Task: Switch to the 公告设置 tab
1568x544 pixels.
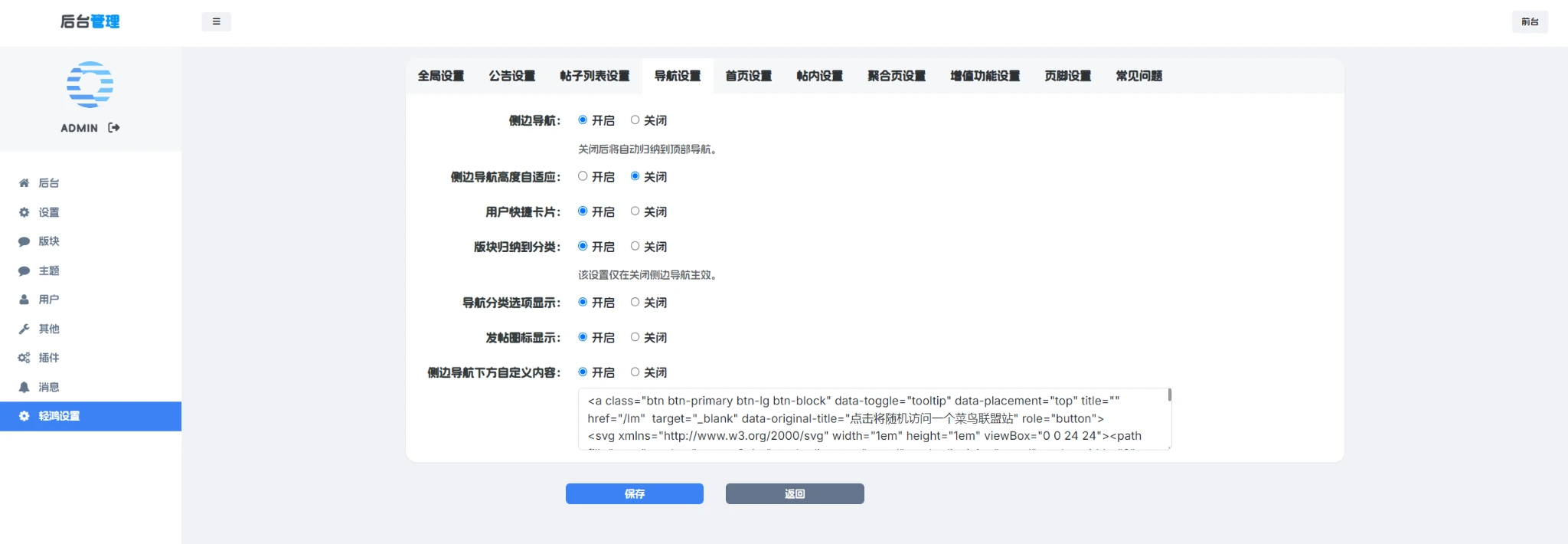Action: (x=512, y=76)
